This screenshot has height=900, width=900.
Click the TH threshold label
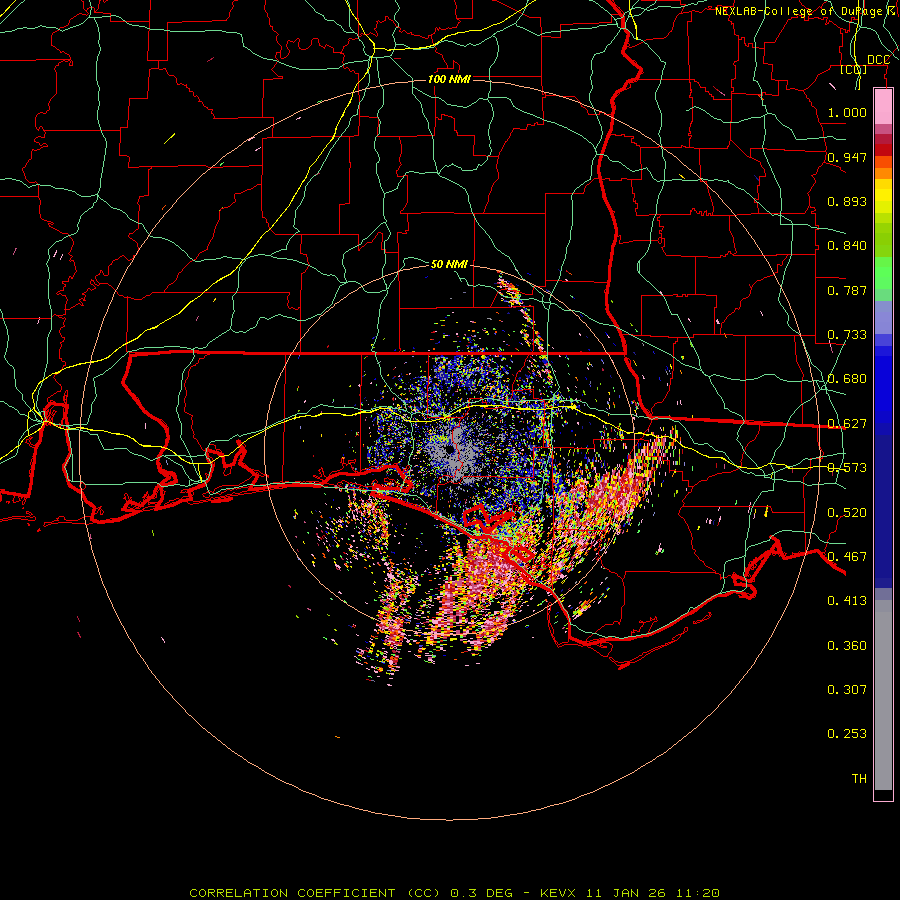click(859, 779)
